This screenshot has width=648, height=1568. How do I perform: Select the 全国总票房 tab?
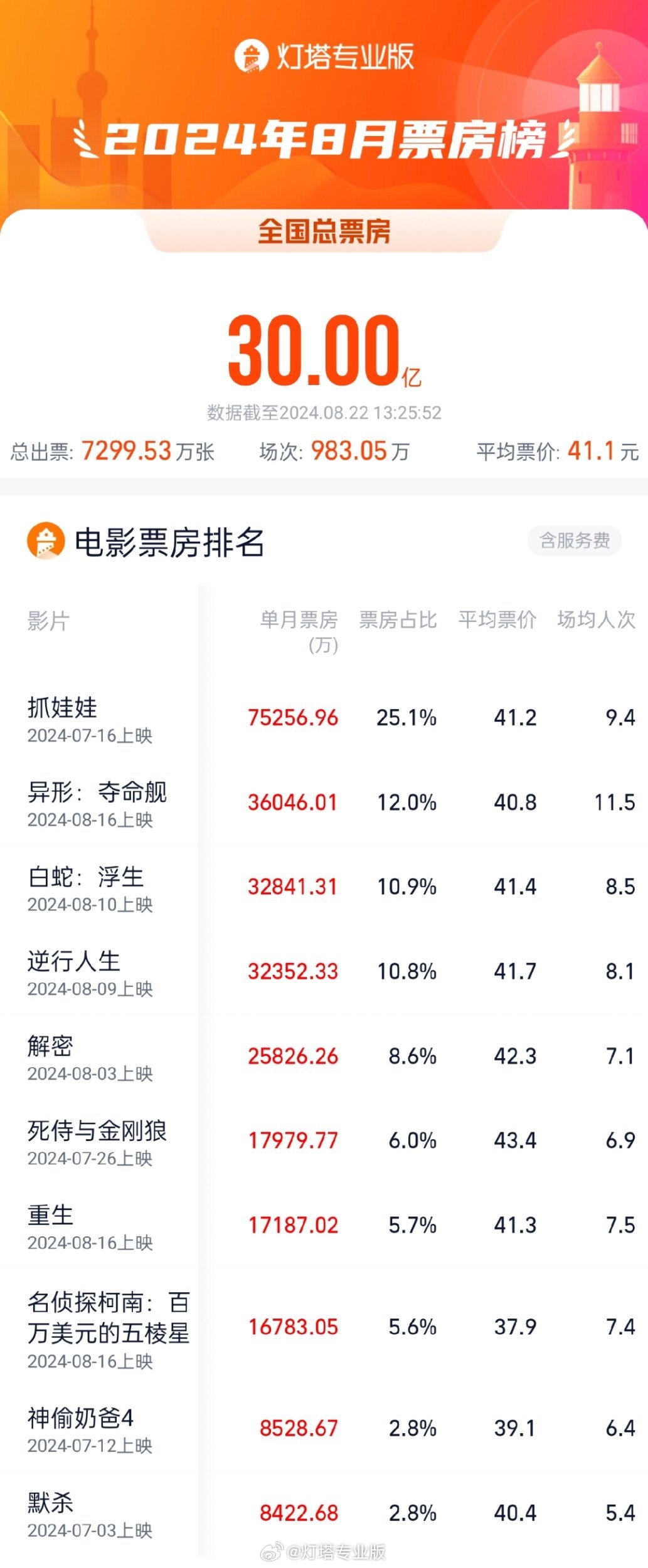[x=324, y=231]
